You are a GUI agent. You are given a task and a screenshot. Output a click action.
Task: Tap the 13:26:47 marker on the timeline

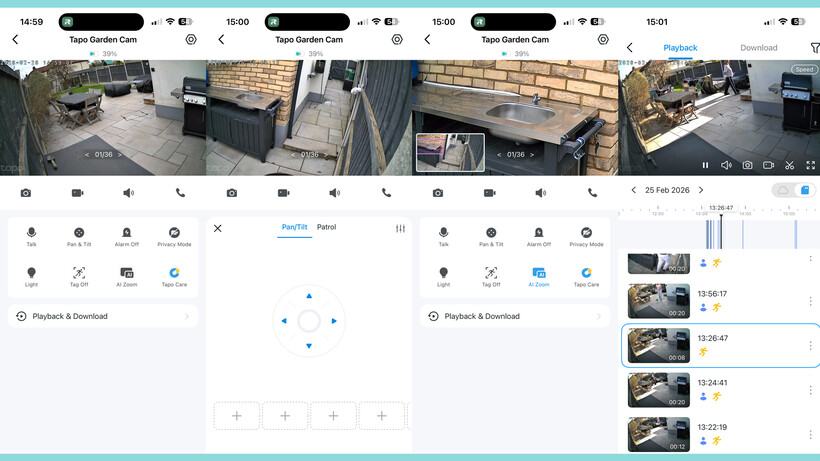click(x=721, y=208)
